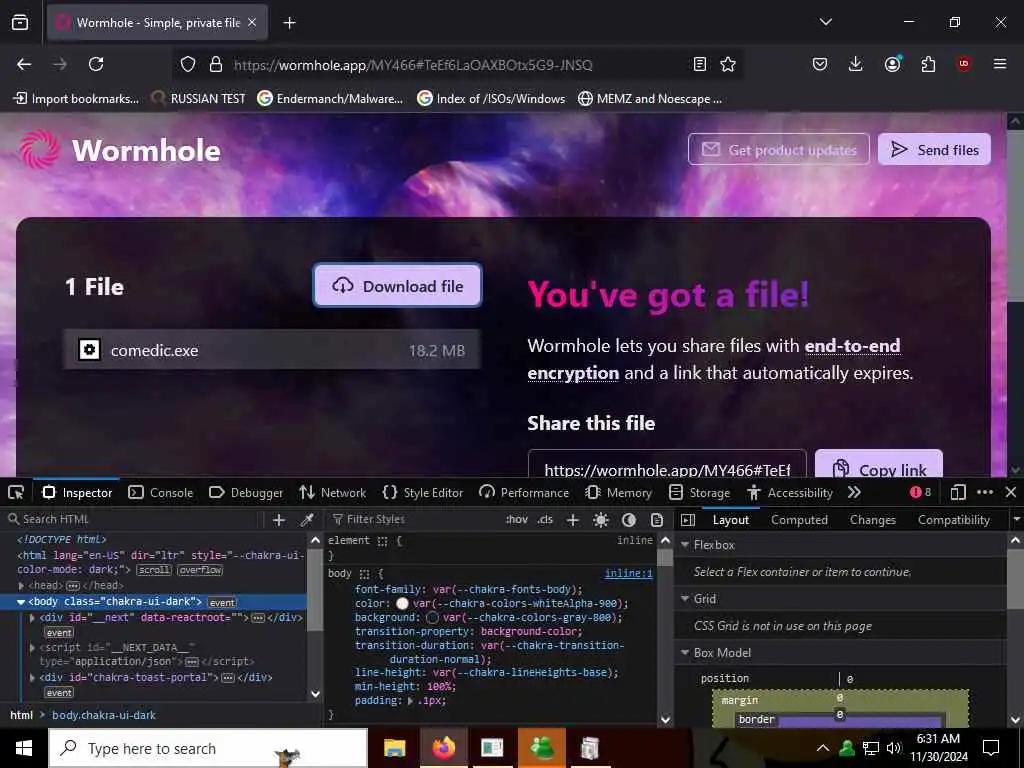Open the Pocket save icon

coord(820,64)
